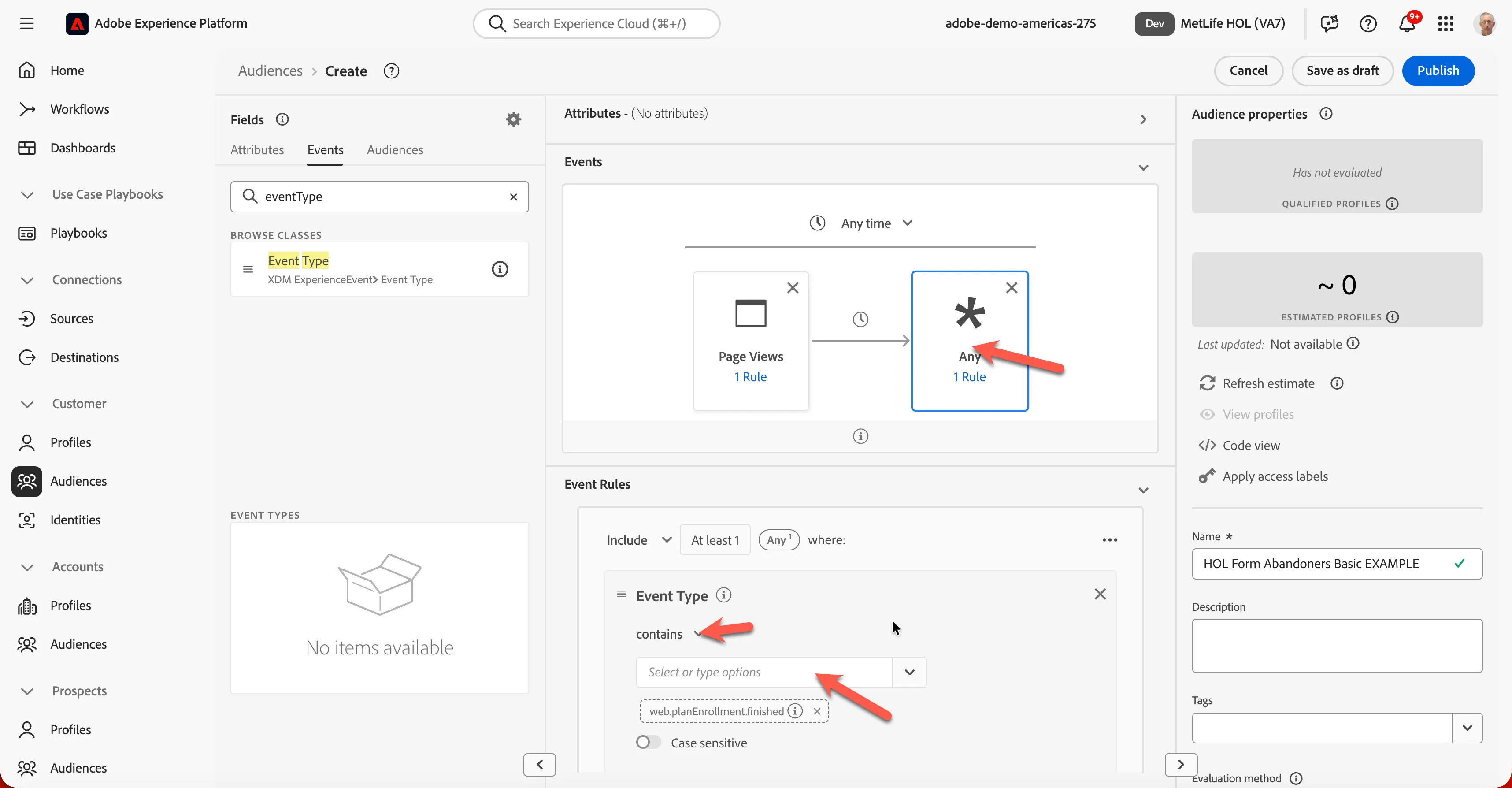Open the hamburger navigation menu

(x=26, y=23)
